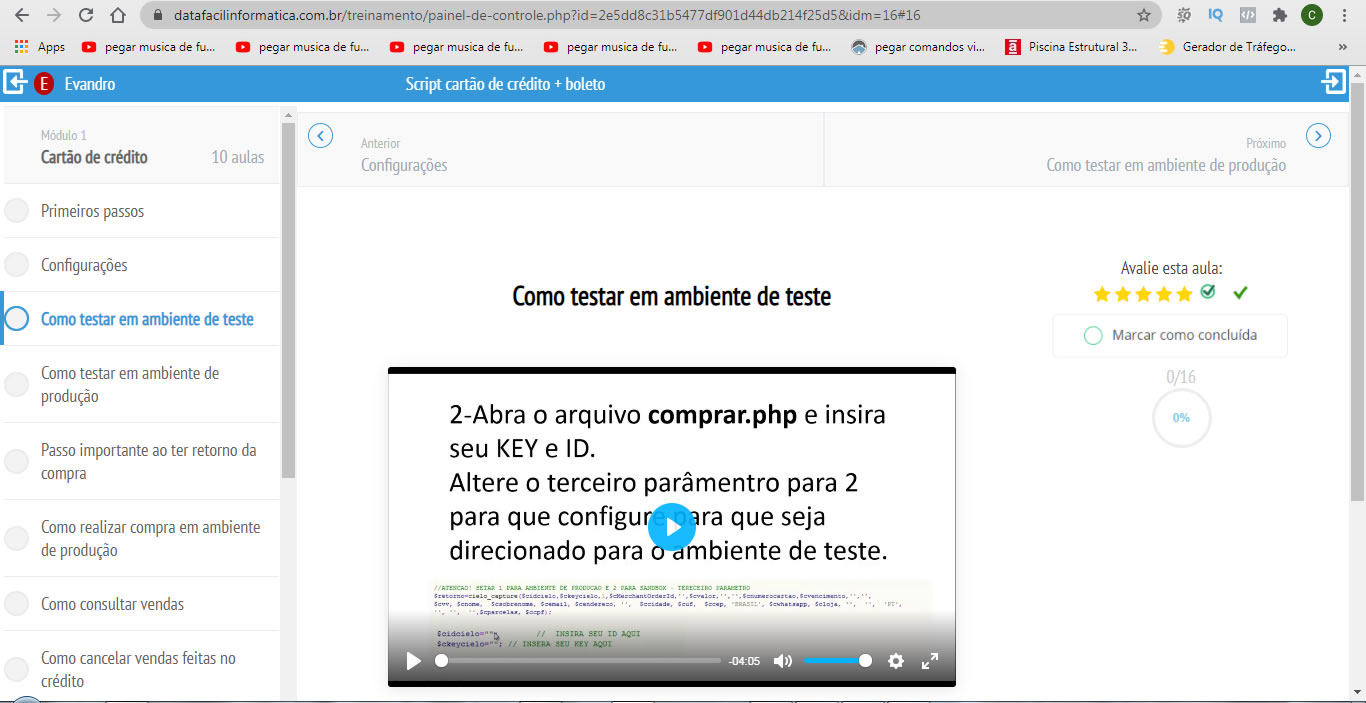
Task: Mute the video using the speaker icon
Action: [x=783, y=661]
